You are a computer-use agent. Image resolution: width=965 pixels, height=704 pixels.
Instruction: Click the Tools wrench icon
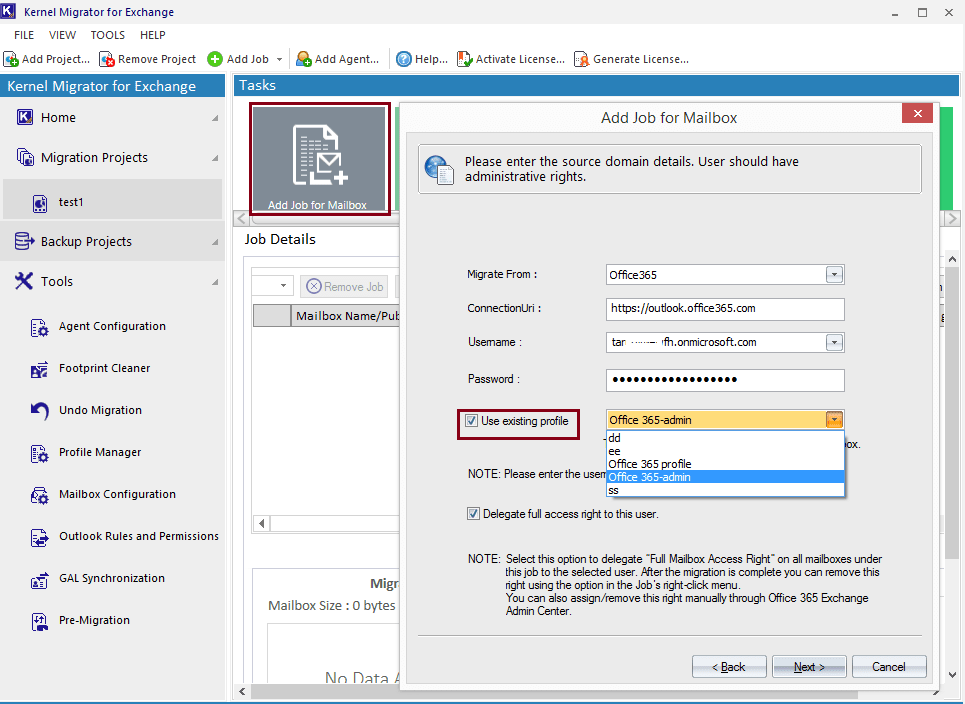click(24, 281)
